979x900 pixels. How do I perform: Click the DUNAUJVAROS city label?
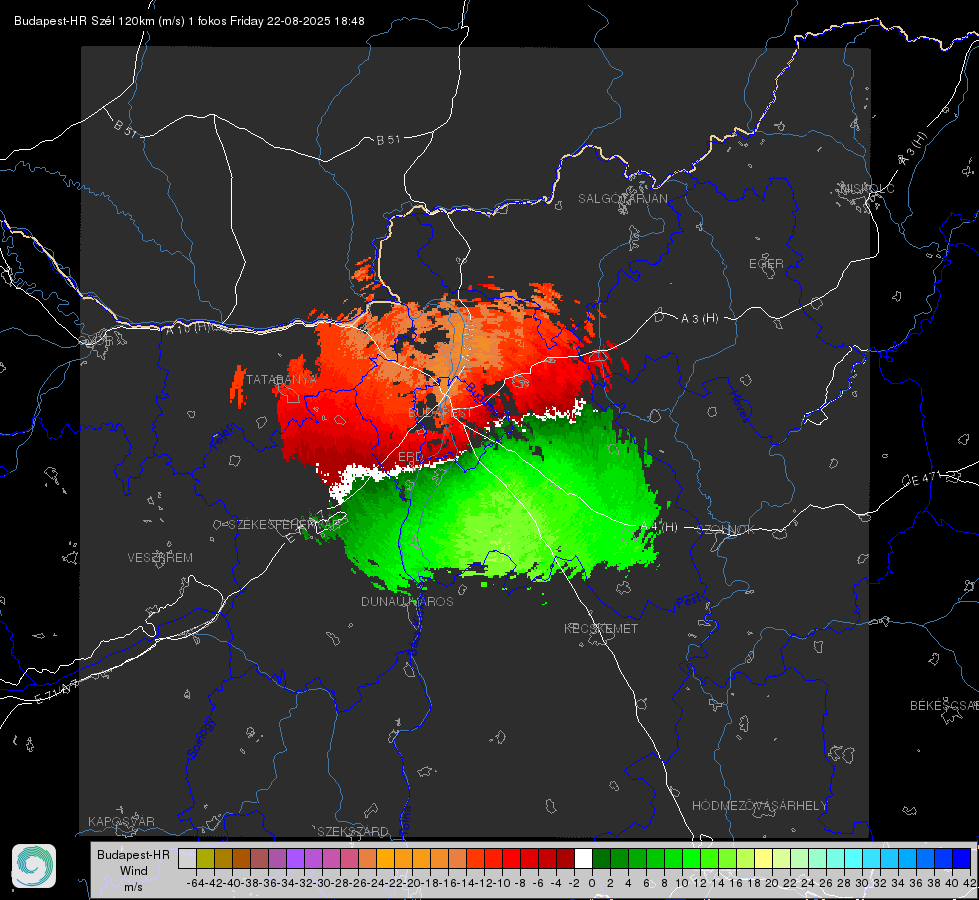pyautogui.click(x=407, y=601)
